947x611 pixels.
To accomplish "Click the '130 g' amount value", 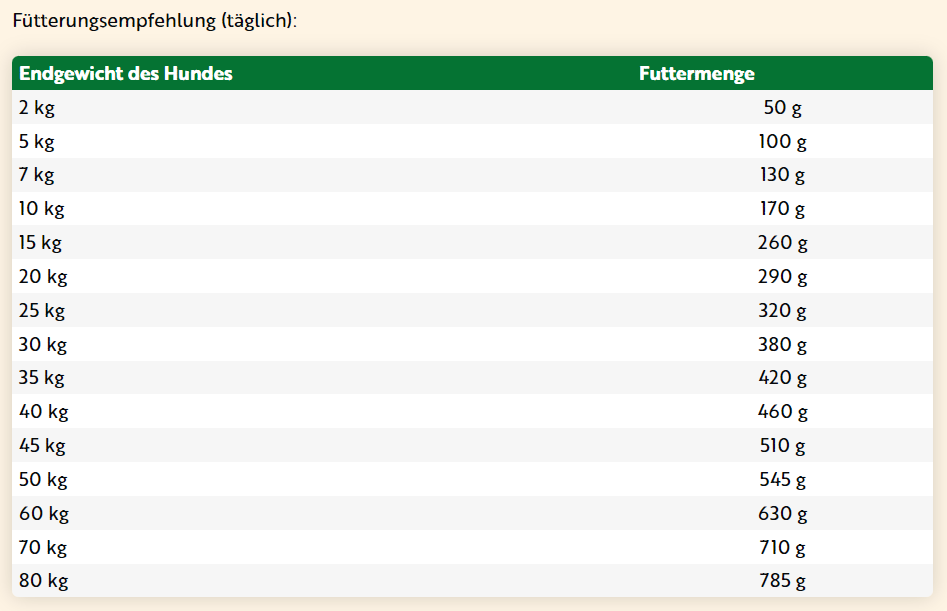I will [x=782, y=176].
